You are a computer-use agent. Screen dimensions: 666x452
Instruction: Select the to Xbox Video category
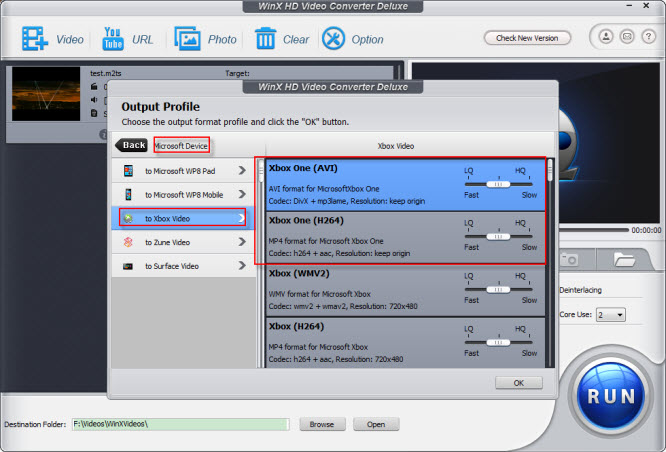coord(183,218)
